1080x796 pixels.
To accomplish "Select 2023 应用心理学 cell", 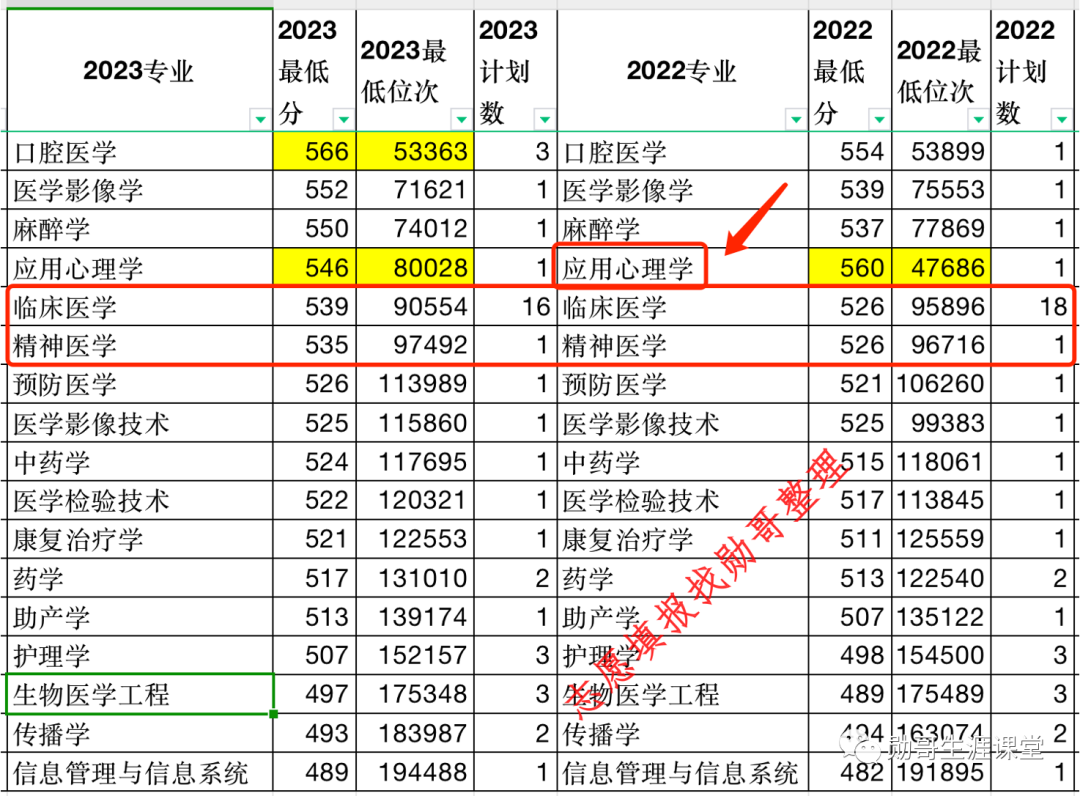I will point(140,268).
